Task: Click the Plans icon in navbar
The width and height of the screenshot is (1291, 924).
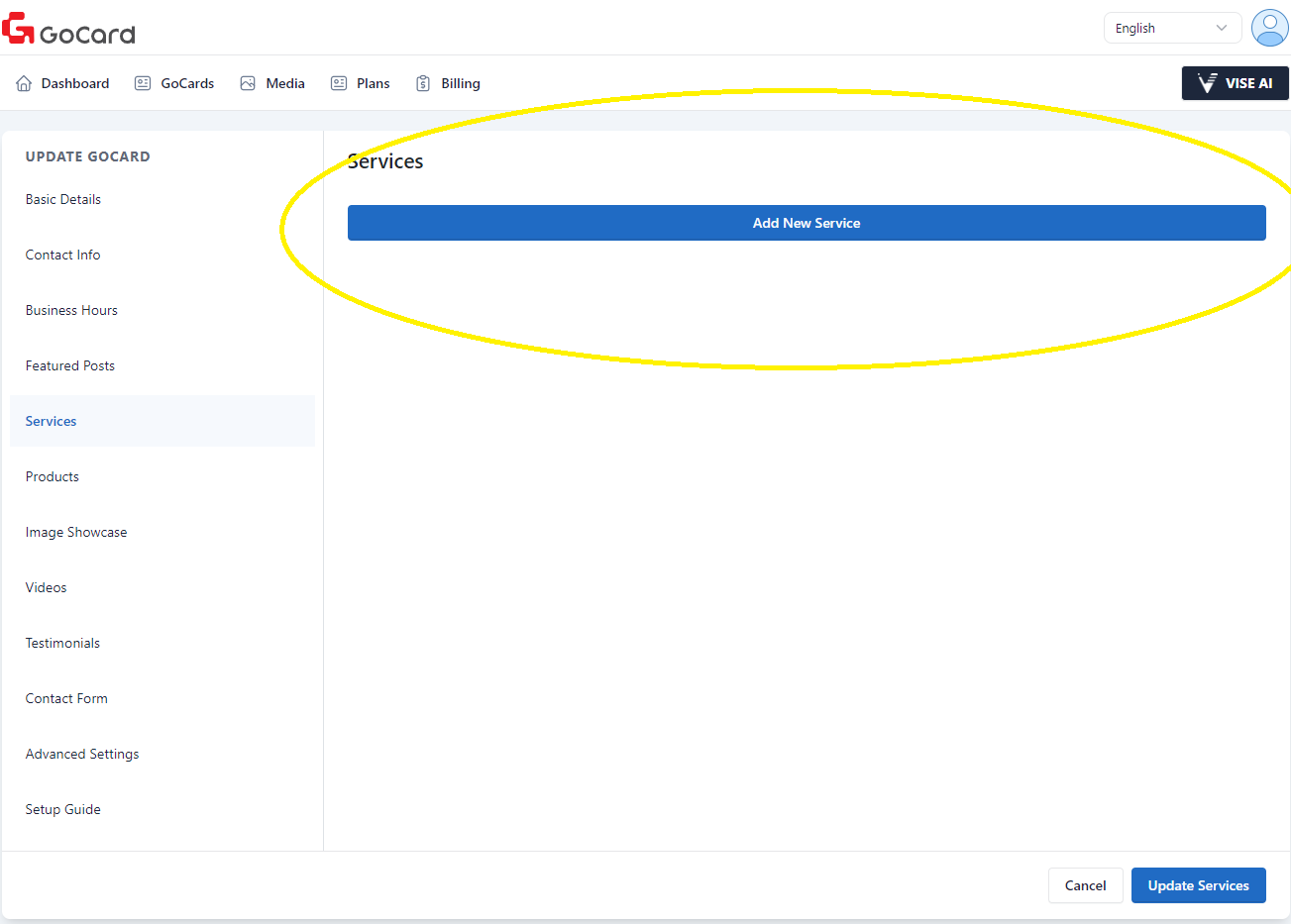Action: click(x=339, y=84)
